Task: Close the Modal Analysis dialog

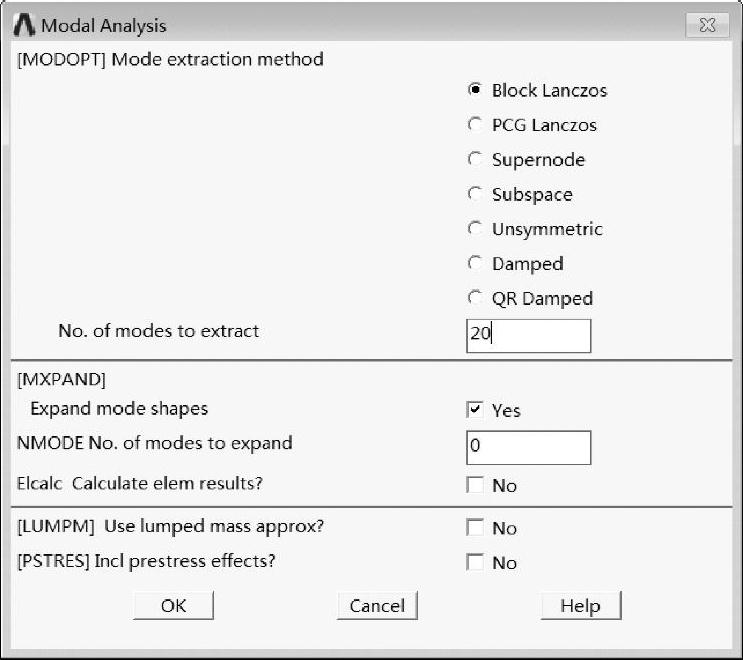Action: [x=707, y=25]
